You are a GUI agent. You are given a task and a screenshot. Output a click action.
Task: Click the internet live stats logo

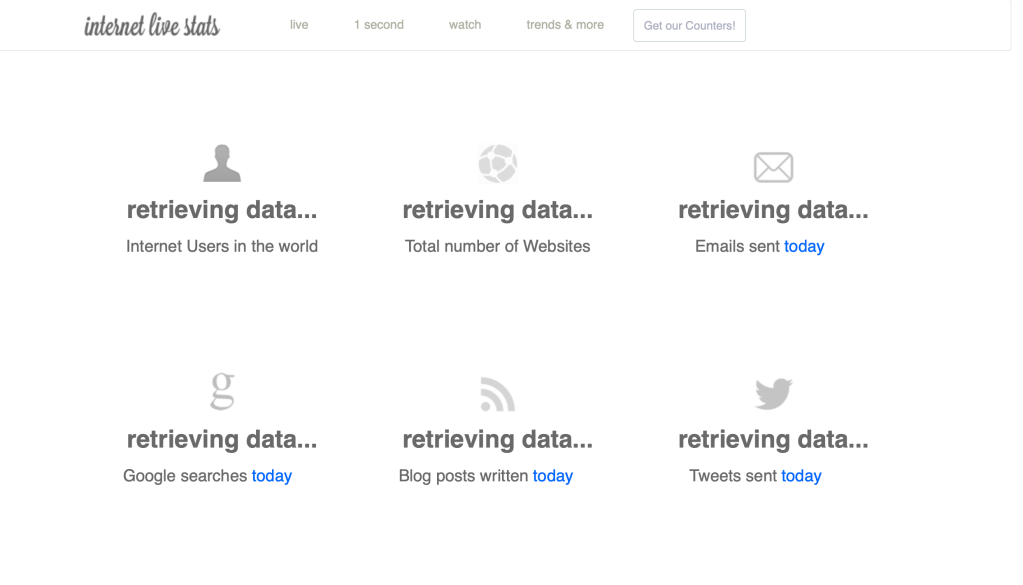(152, 25)
